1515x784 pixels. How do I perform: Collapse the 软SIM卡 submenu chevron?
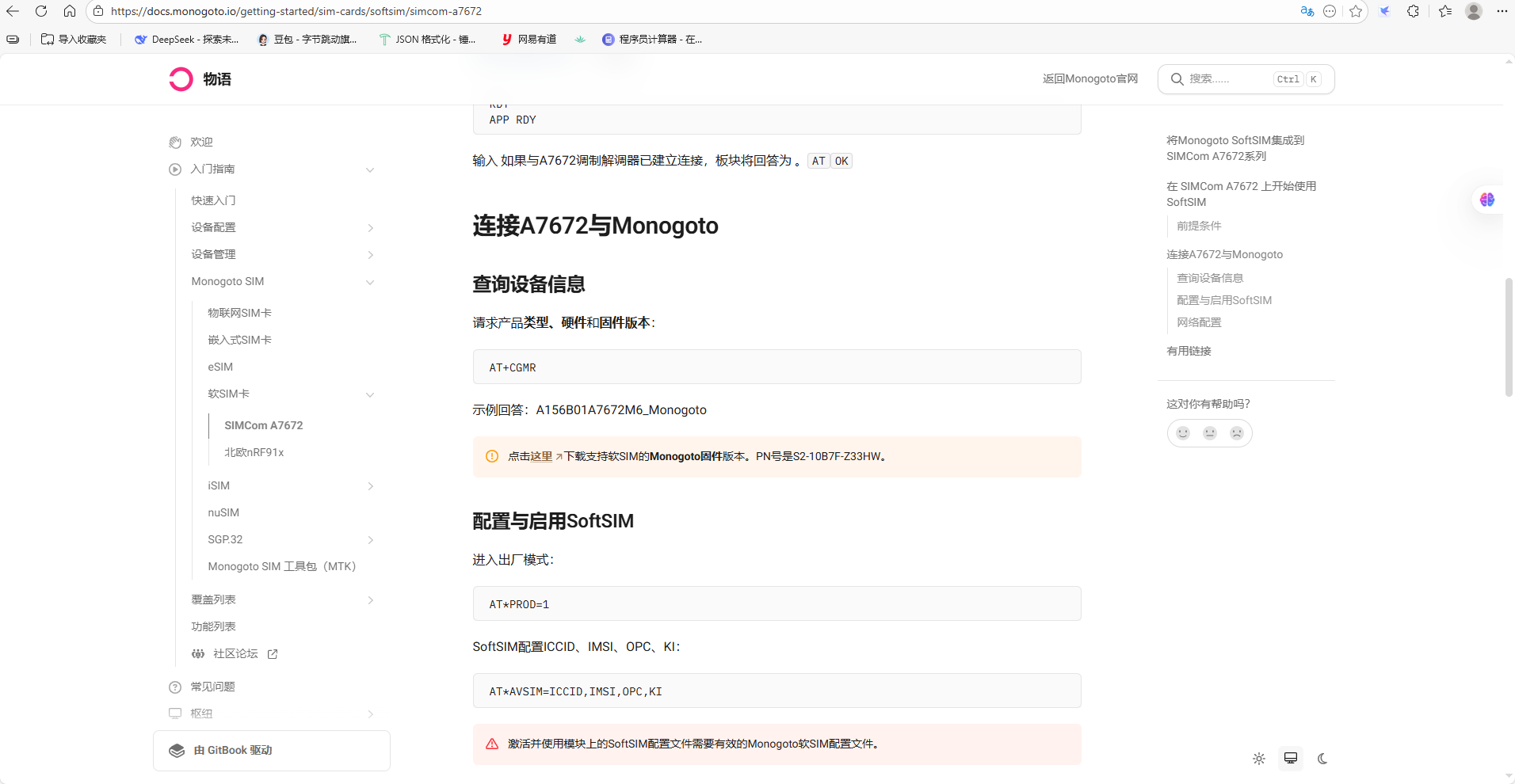coord(370,394)
